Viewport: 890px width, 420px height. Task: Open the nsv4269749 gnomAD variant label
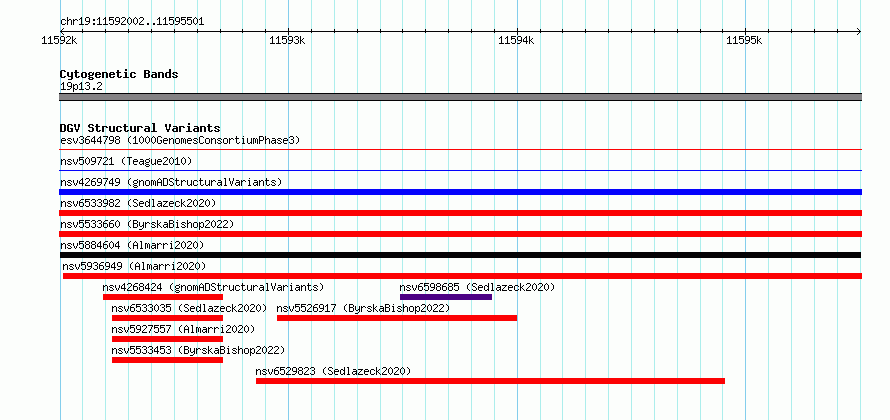171,182
